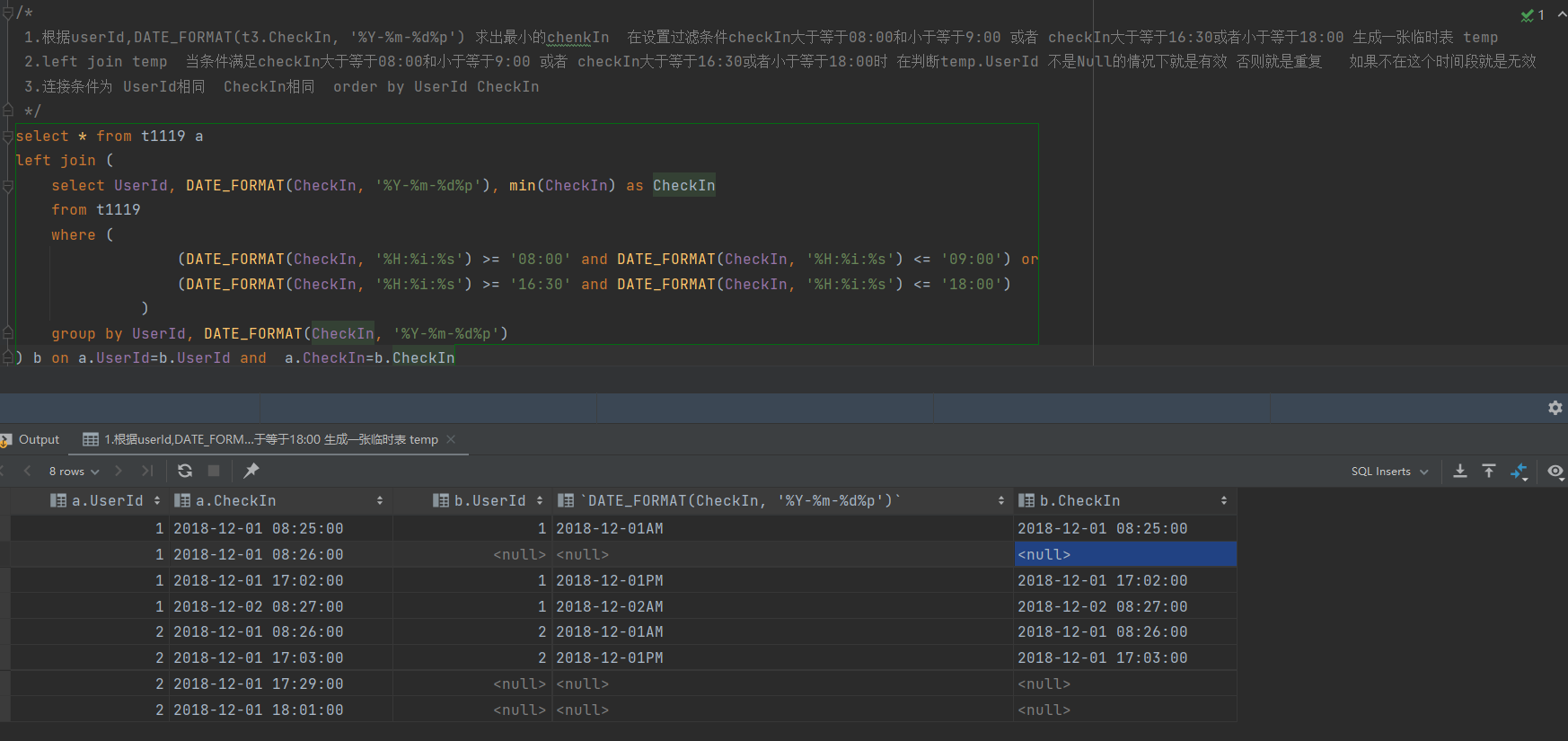Go to previous page of rows

[x=27, y=471]
